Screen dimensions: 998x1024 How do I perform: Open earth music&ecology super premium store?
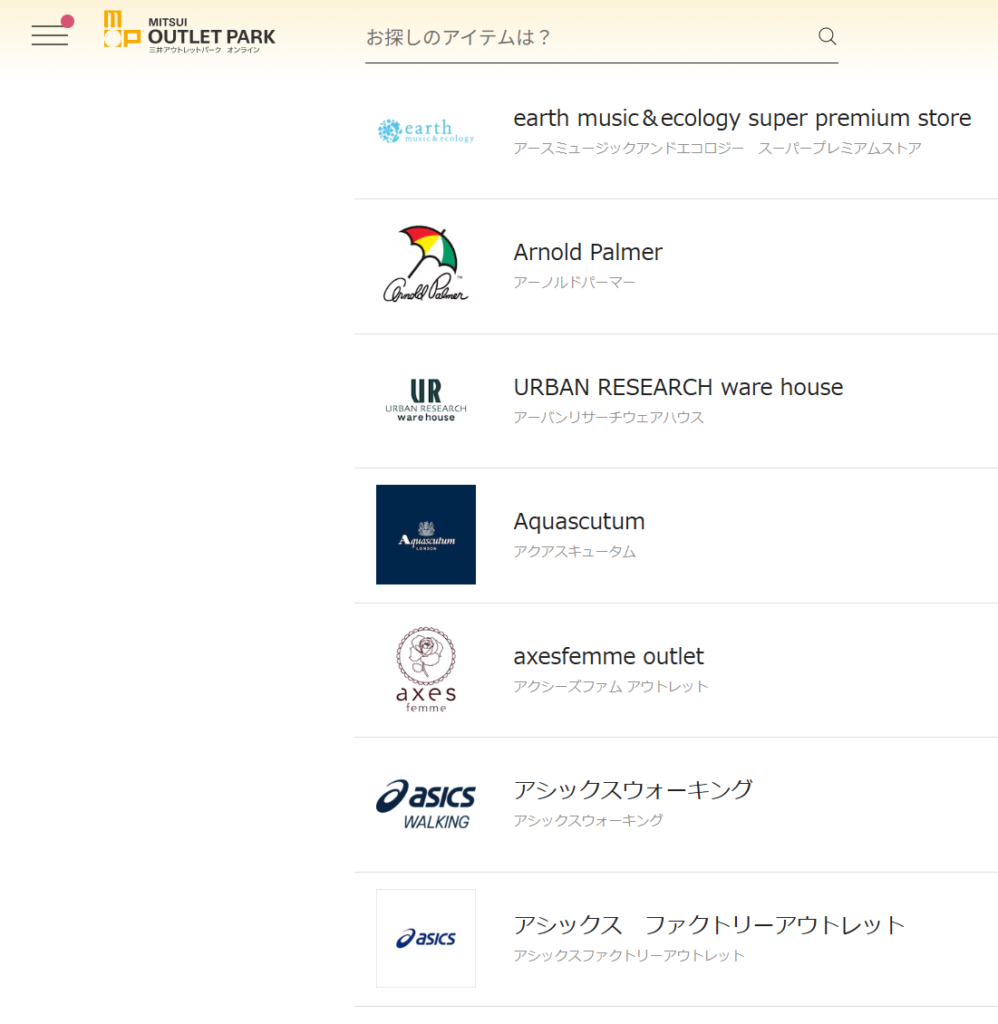(x=742, y=118)
